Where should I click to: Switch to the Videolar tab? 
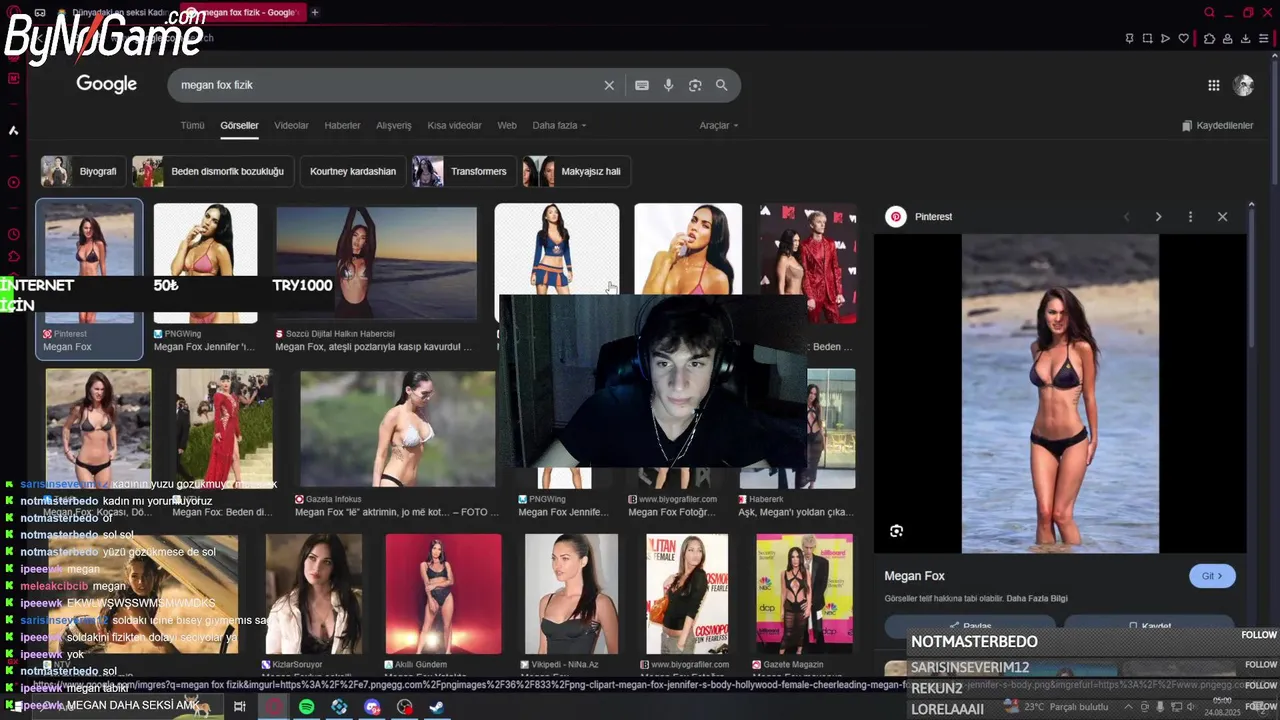pos(291,125)
